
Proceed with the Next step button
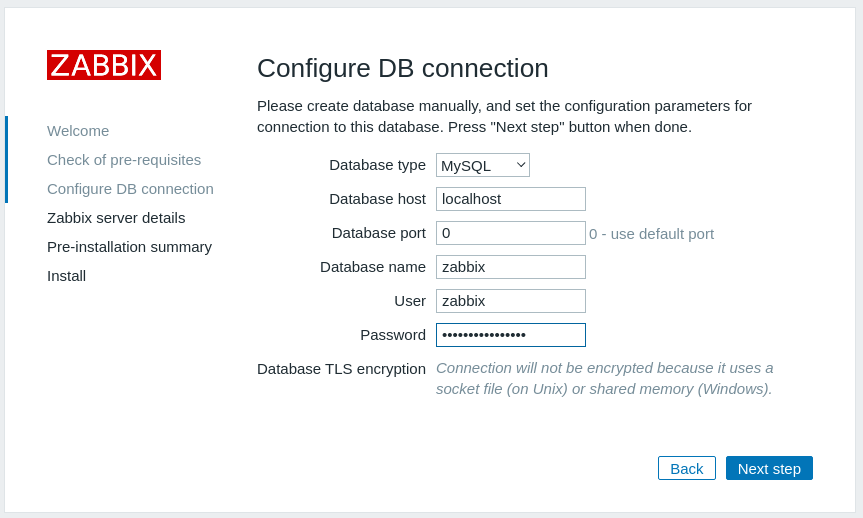[769, 468]
